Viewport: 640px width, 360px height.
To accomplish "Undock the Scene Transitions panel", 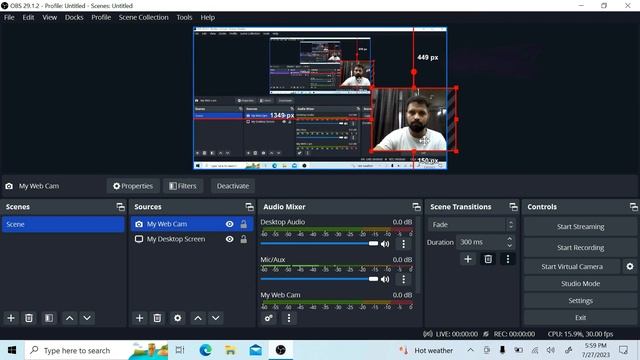I will pos(513,207).
